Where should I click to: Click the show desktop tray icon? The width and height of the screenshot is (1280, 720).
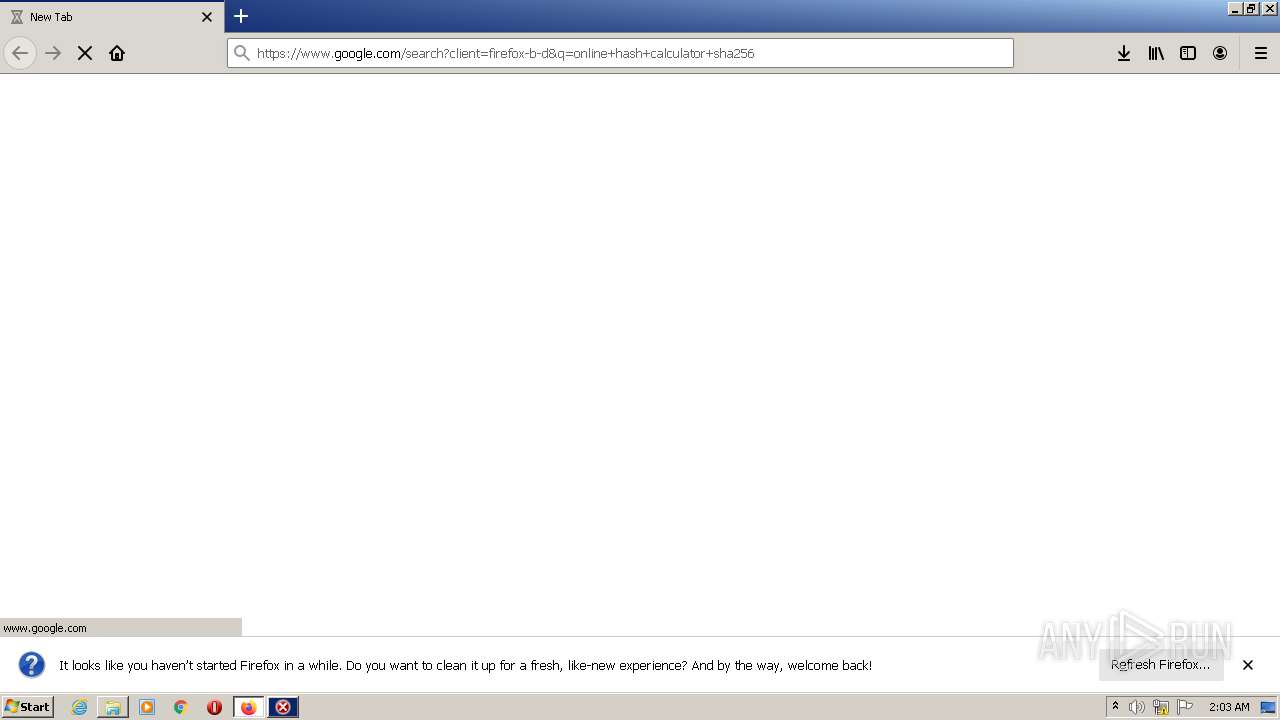point(1268,707)
